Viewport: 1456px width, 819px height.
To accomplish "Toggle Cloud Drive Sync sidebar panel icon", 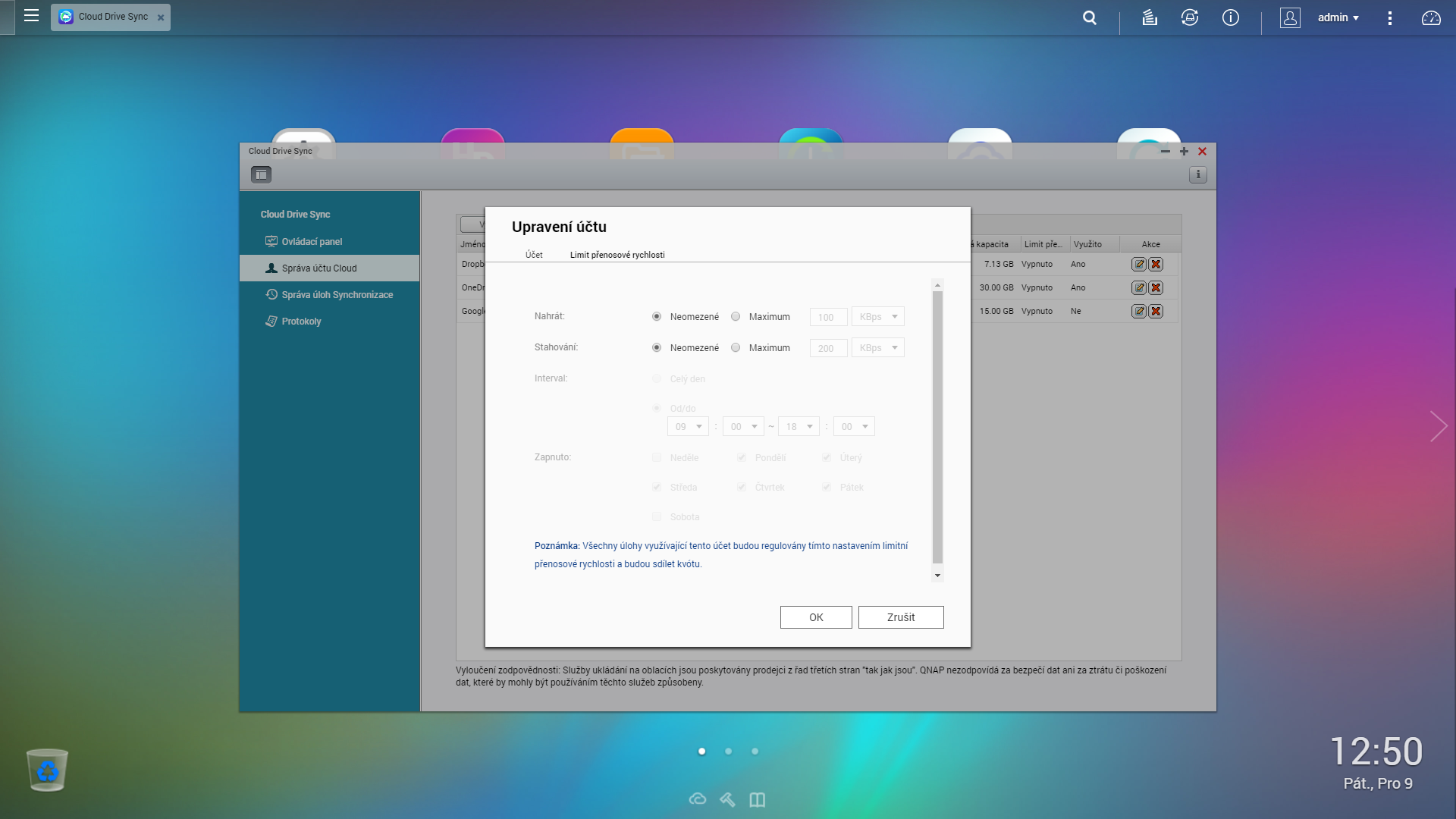I will pos(261,175).
